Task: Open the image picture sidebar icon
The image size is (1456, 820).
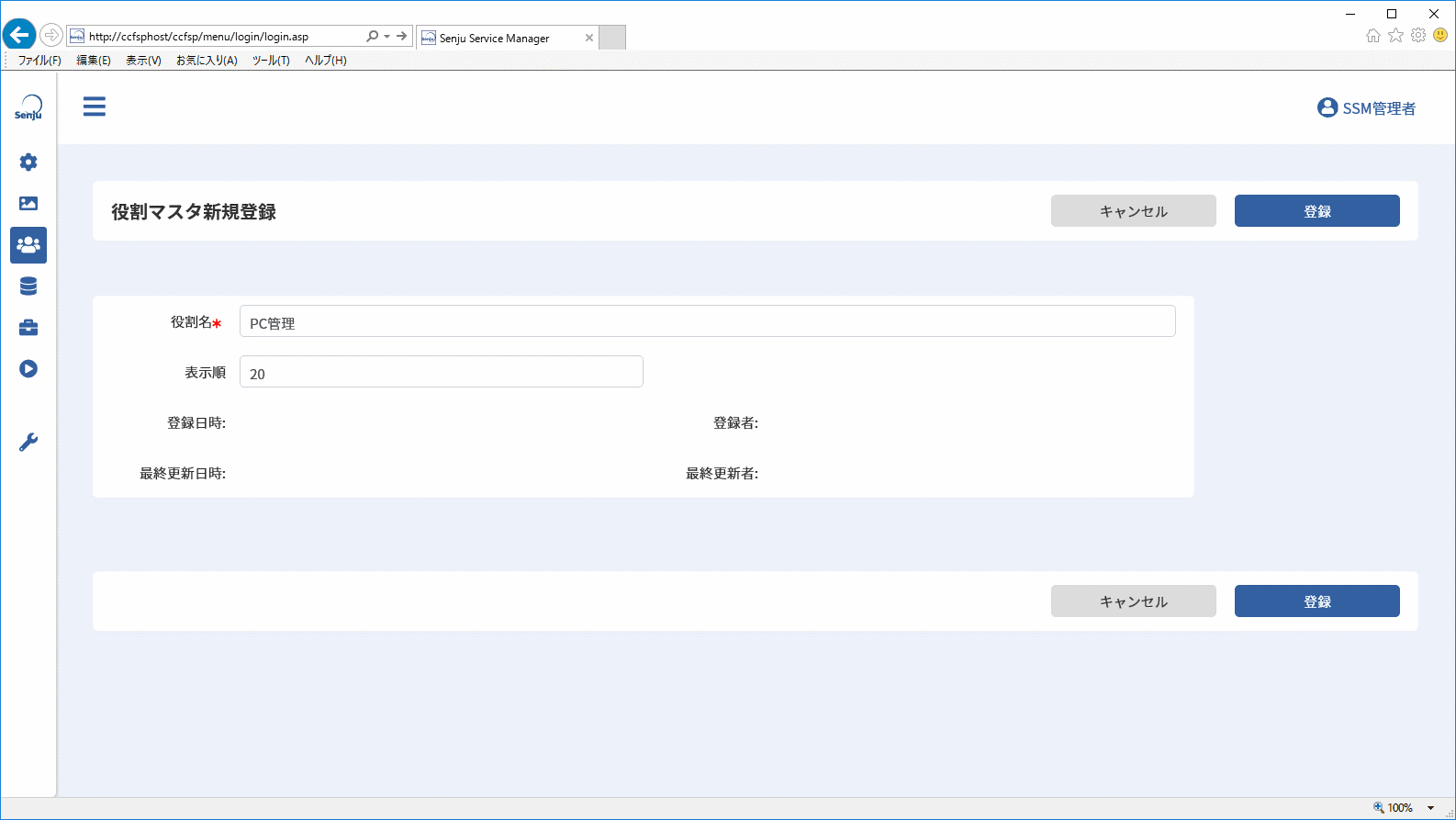Action: [28, 204]
